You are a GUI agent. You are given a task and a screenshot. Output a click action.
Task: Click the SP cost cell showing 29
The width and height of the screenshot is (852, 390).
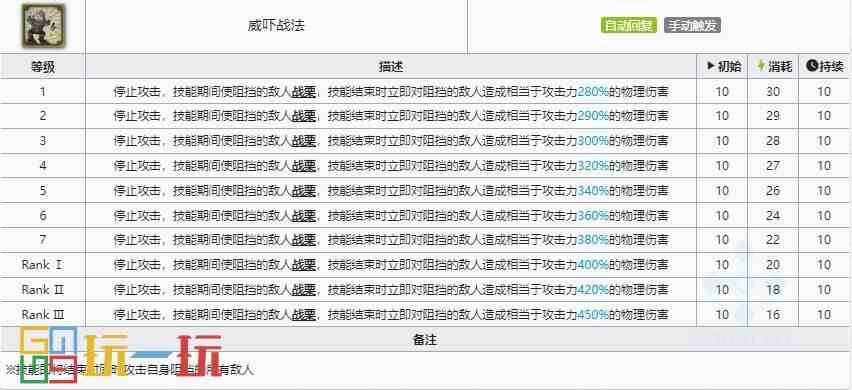773,116
